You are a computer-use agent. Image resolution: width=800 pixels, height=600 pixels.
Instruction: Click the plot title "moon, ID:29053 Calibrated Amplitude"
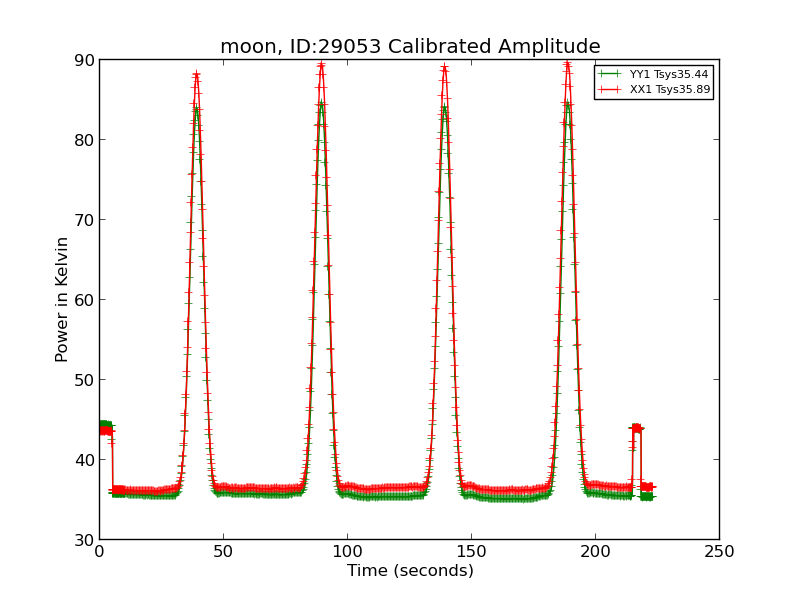(410, 46)
